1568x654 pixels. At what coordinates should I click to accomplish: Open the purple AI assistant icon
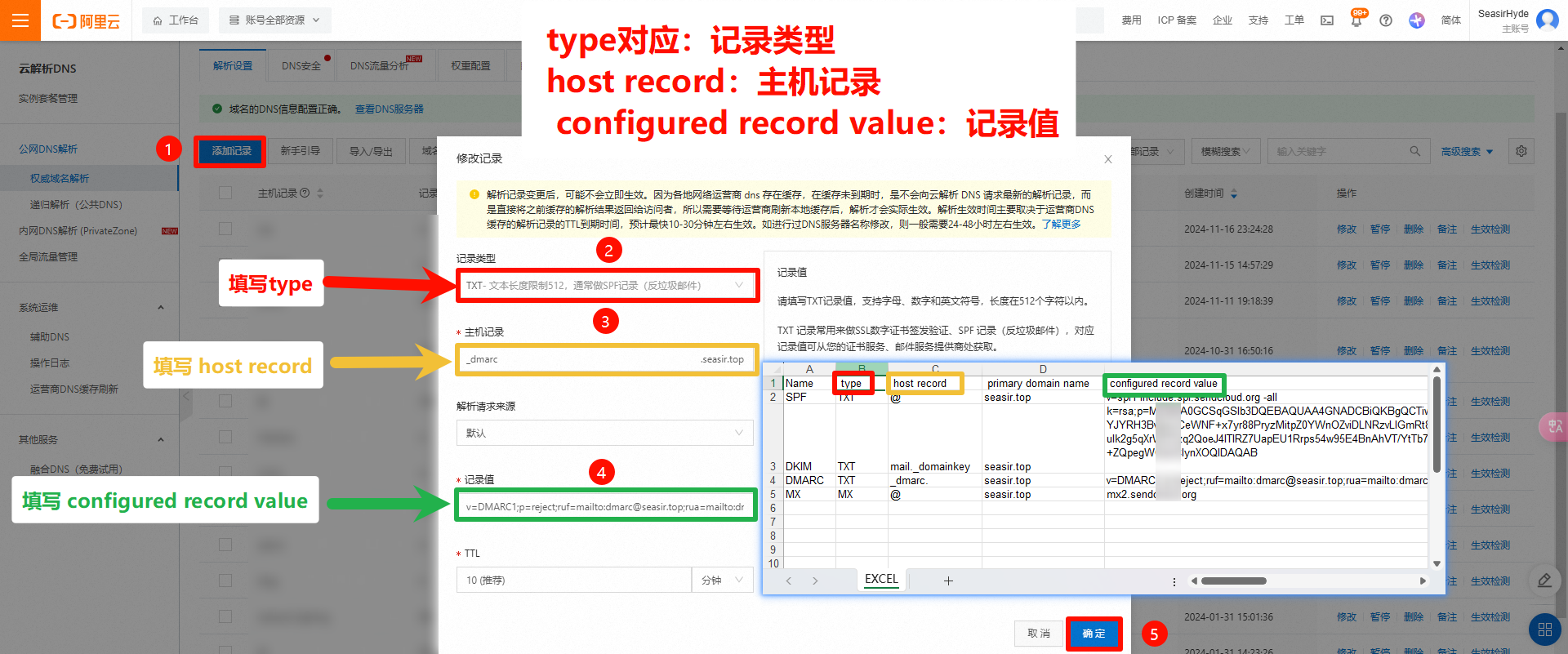point(1417,20)
